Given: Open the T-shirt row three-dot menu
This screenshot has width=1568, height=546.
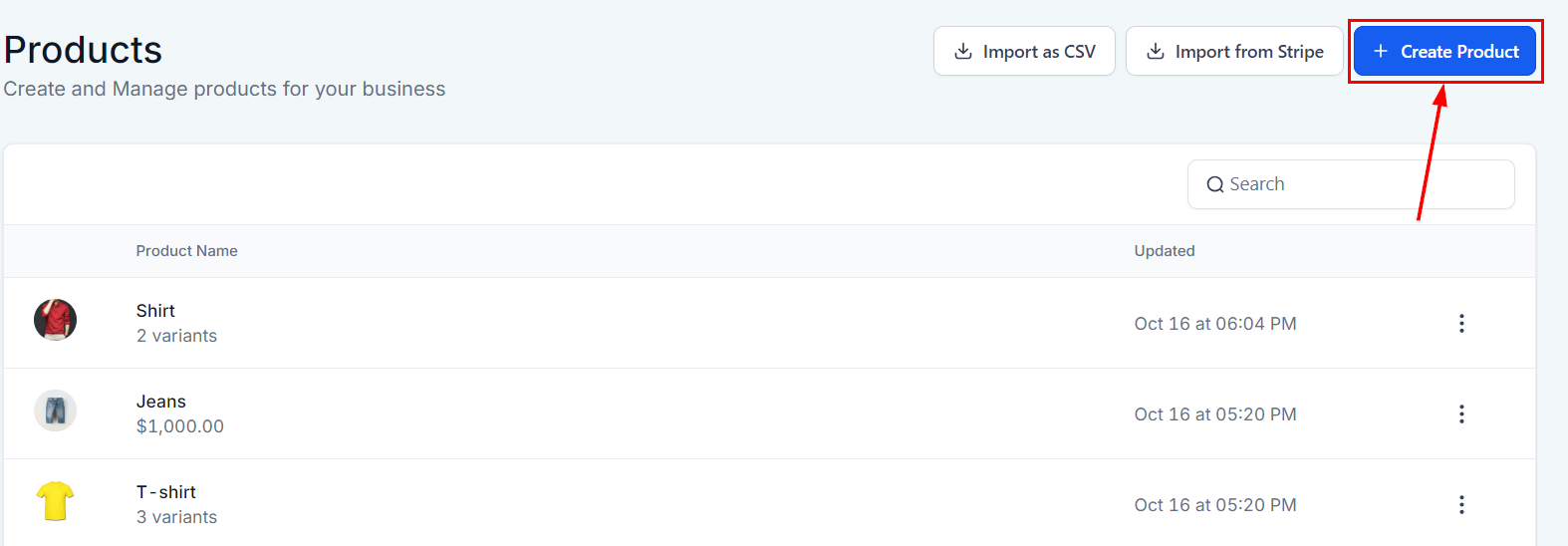Looking at the screenshot, I should coord(1461,504).
